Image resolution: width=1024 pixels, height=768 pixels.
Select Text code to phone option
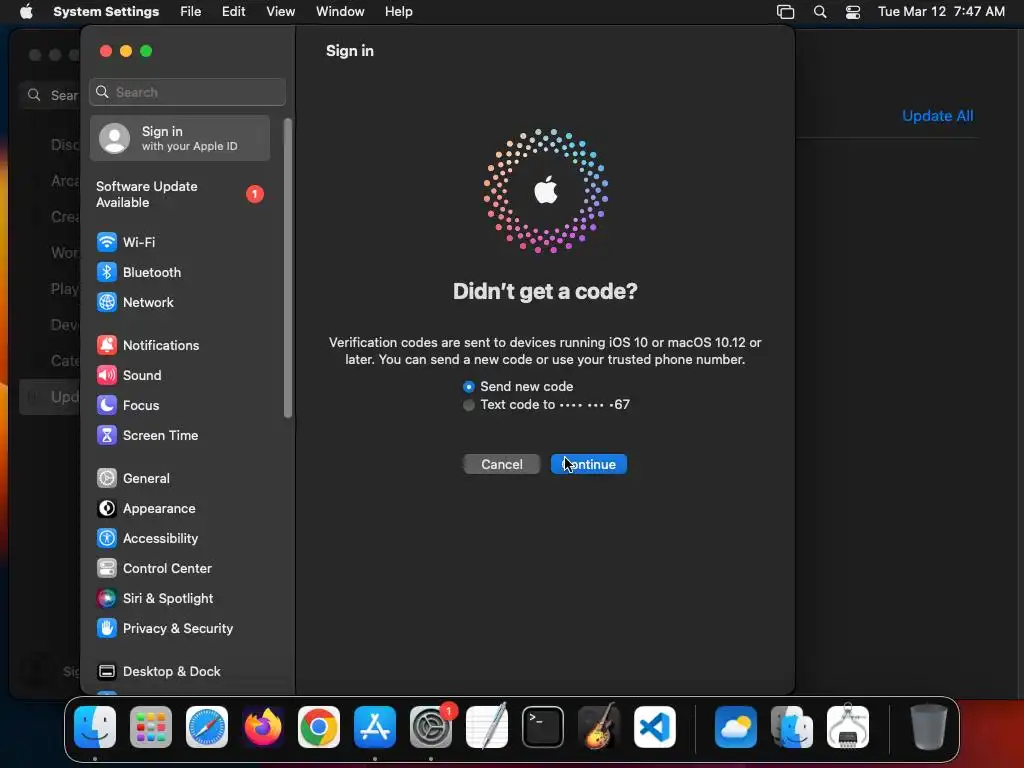coord(546,405)
